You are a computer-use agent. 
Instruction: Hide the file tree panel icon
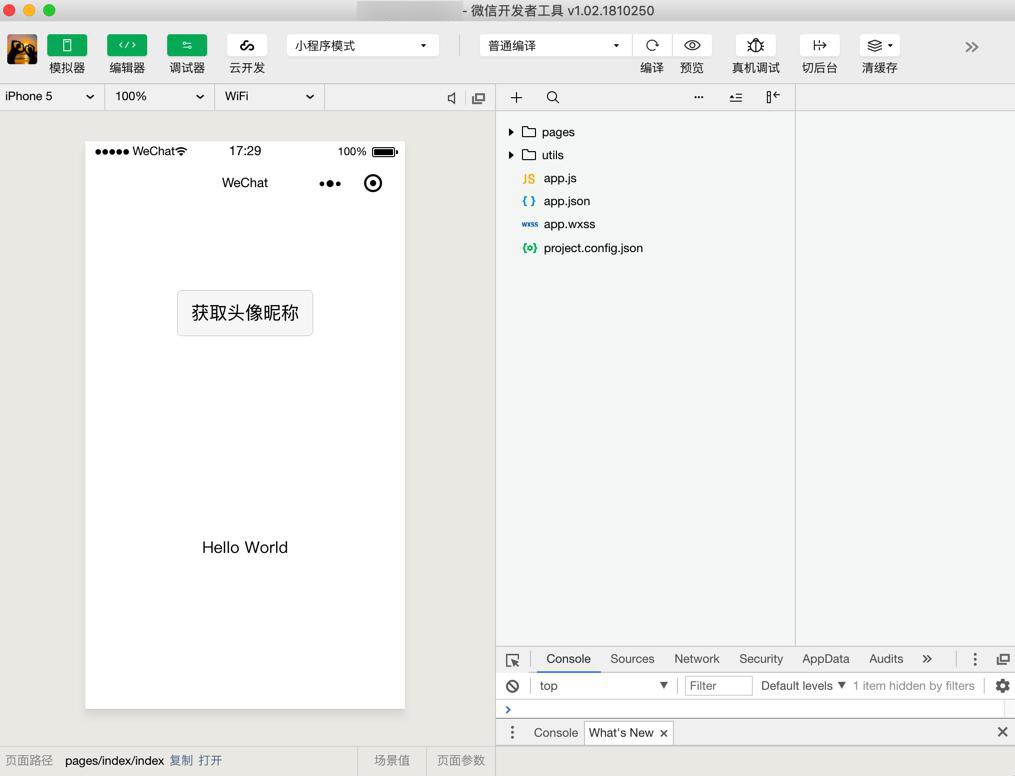coord(773,97)
